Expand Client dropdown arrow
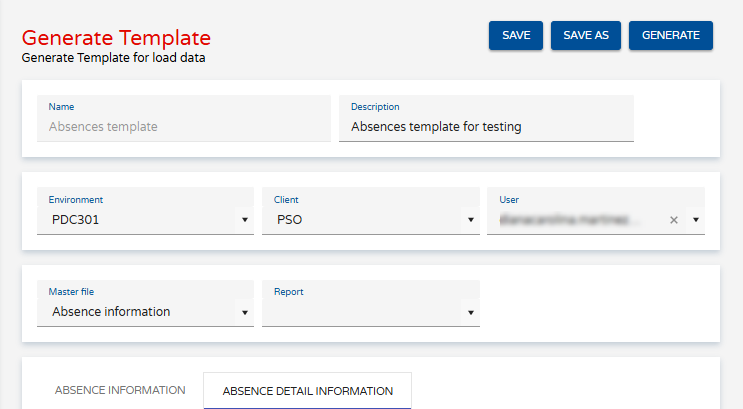The height and width of the screenshot is (409, 743). tap(471, 220)
